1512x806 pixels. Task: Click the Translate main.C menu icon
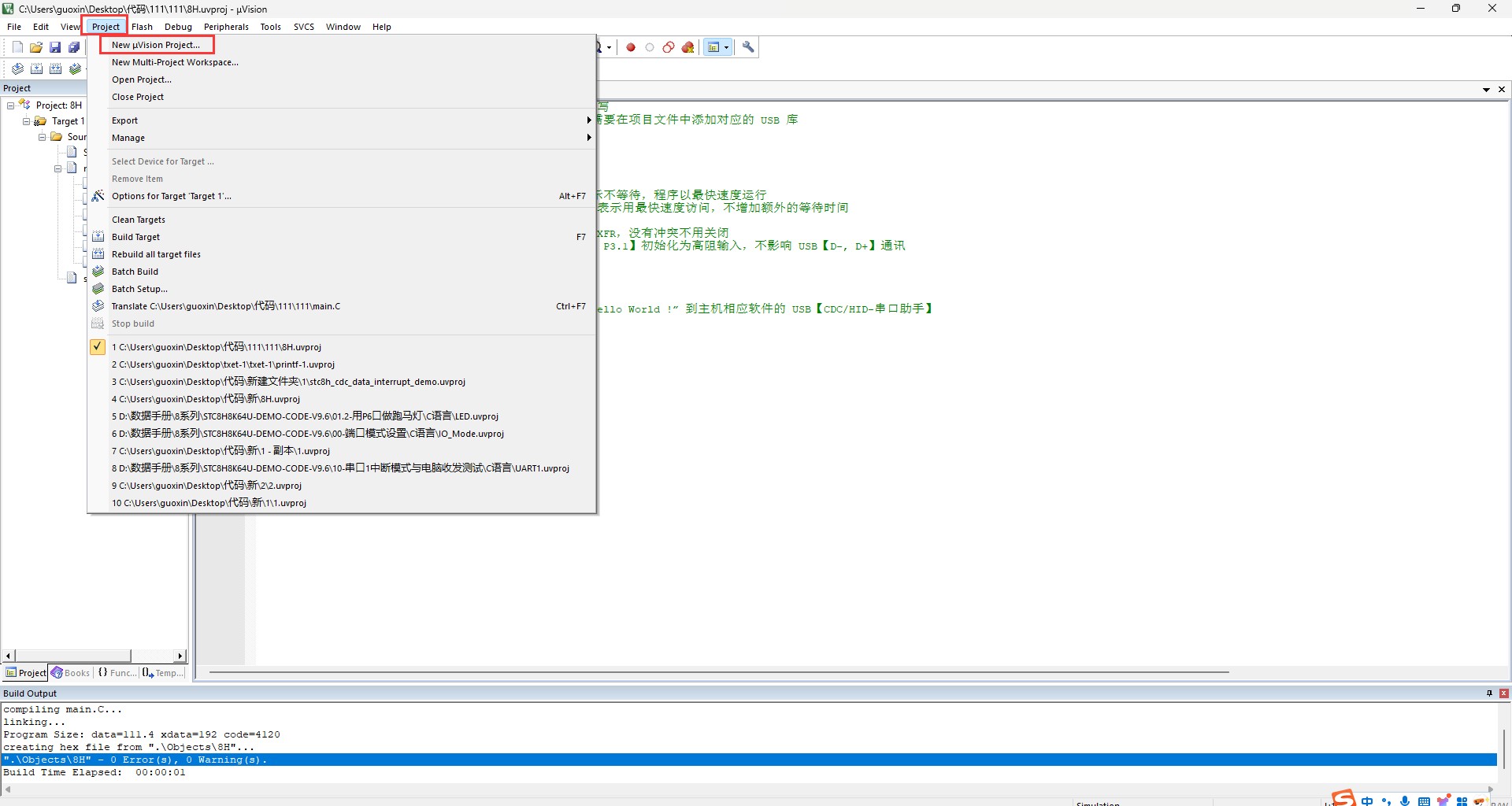pos(98,306)
